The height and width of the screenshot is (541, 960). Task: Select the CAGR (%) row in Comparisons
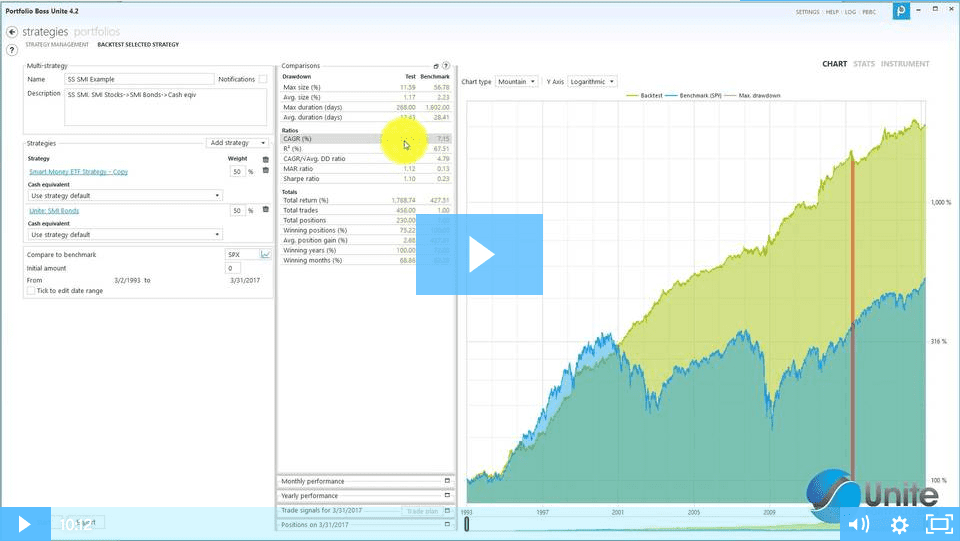pyautogui.click(x=366, y=139)
